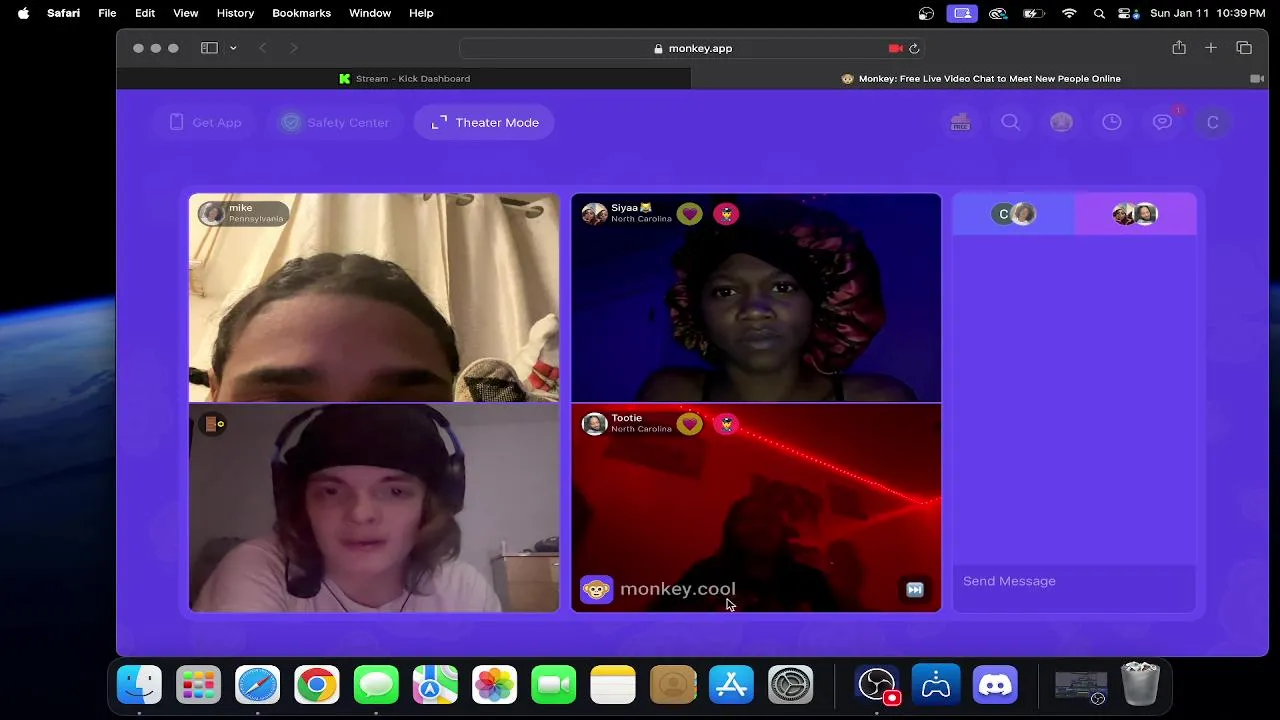The height and width of the screenshot is (720, 1280).
Task: Open the history clock icon
Action: coord(1112,122)
